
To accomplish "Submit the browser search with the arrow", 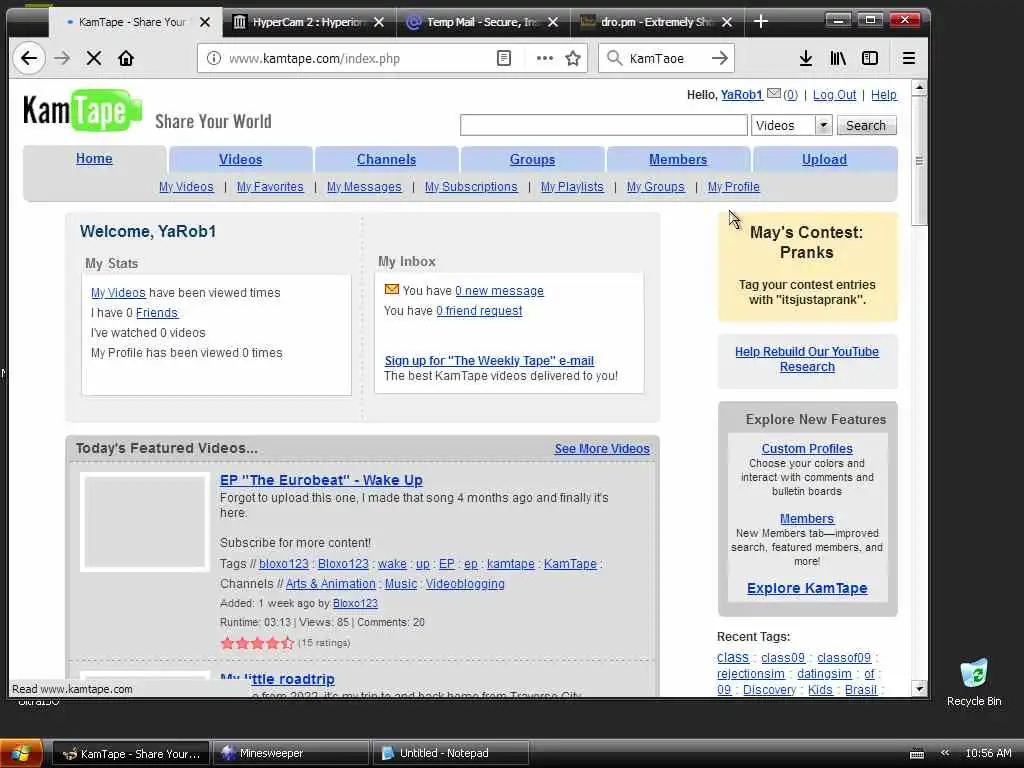I will point(720,58).
